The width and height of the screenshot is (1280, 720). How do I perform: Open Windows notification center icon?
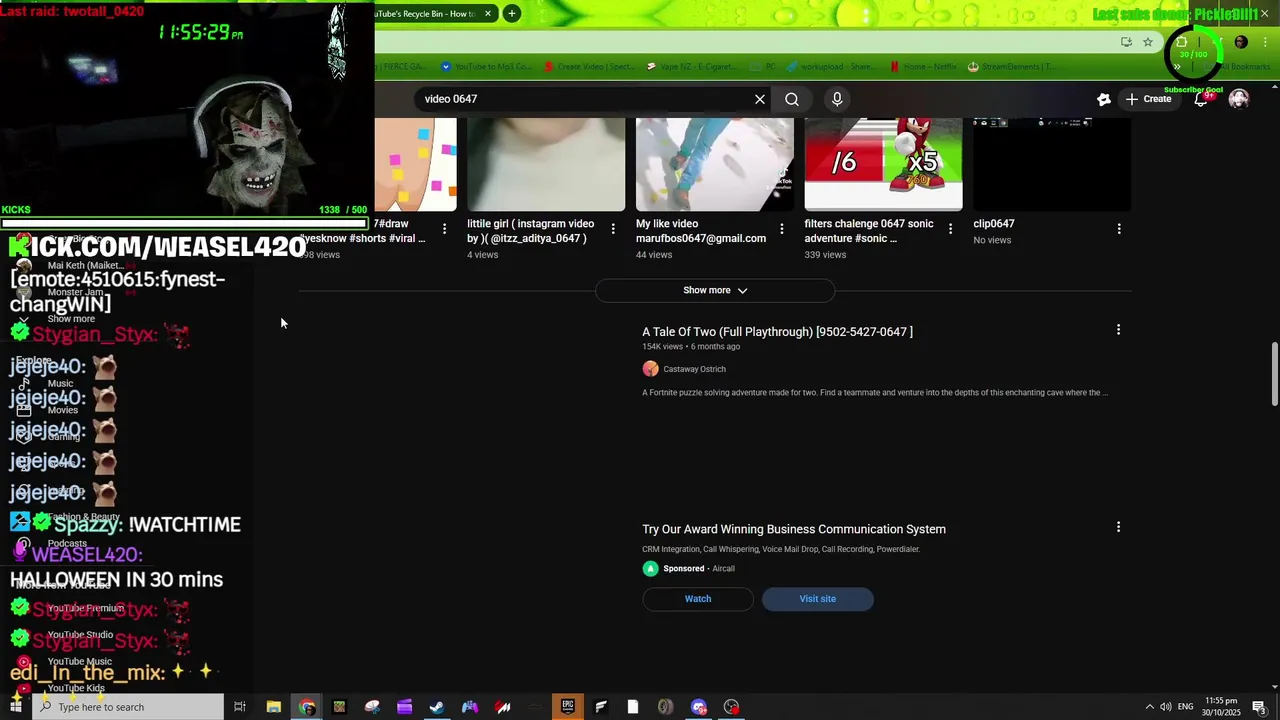click(x=1259, y=707)
